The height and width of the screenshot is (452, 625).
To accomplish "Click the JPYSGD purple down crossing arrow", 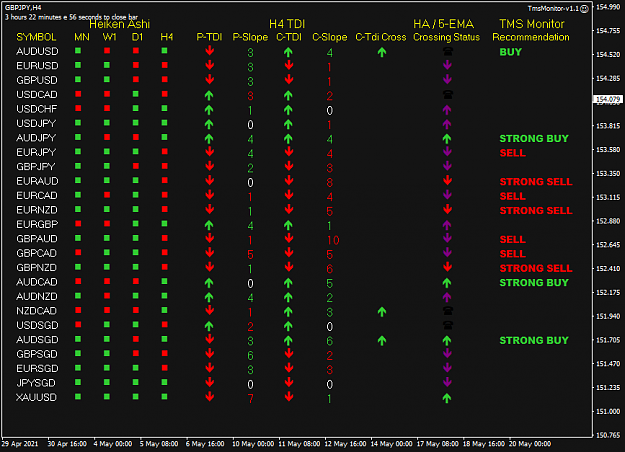I will point(447,383).
